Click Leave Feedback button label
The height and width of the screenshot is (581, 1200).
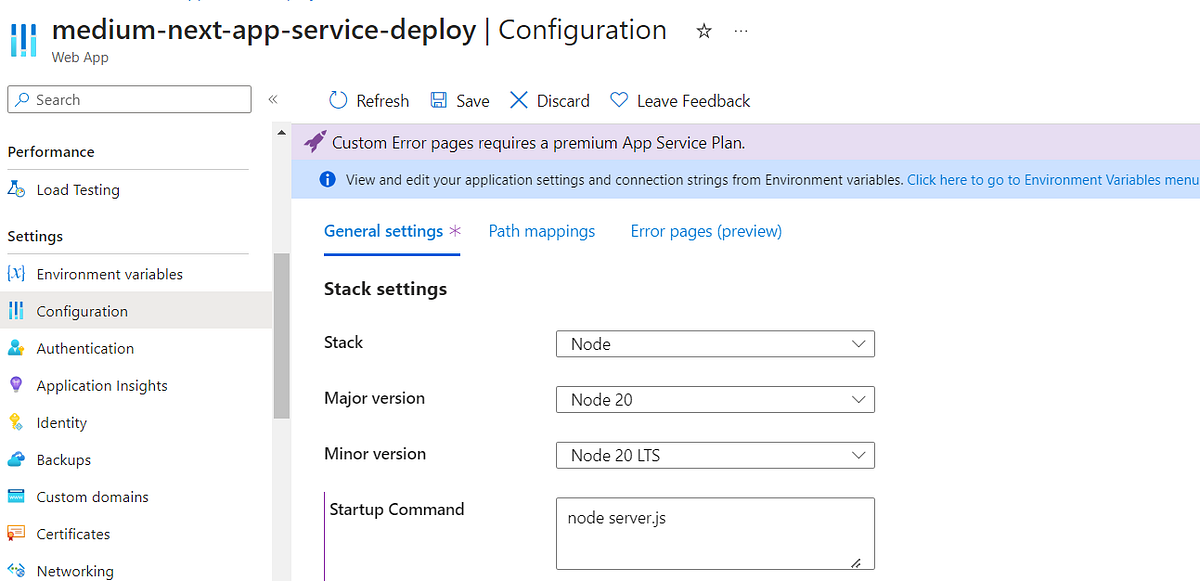pyautogui.click(x=694, y=100)
